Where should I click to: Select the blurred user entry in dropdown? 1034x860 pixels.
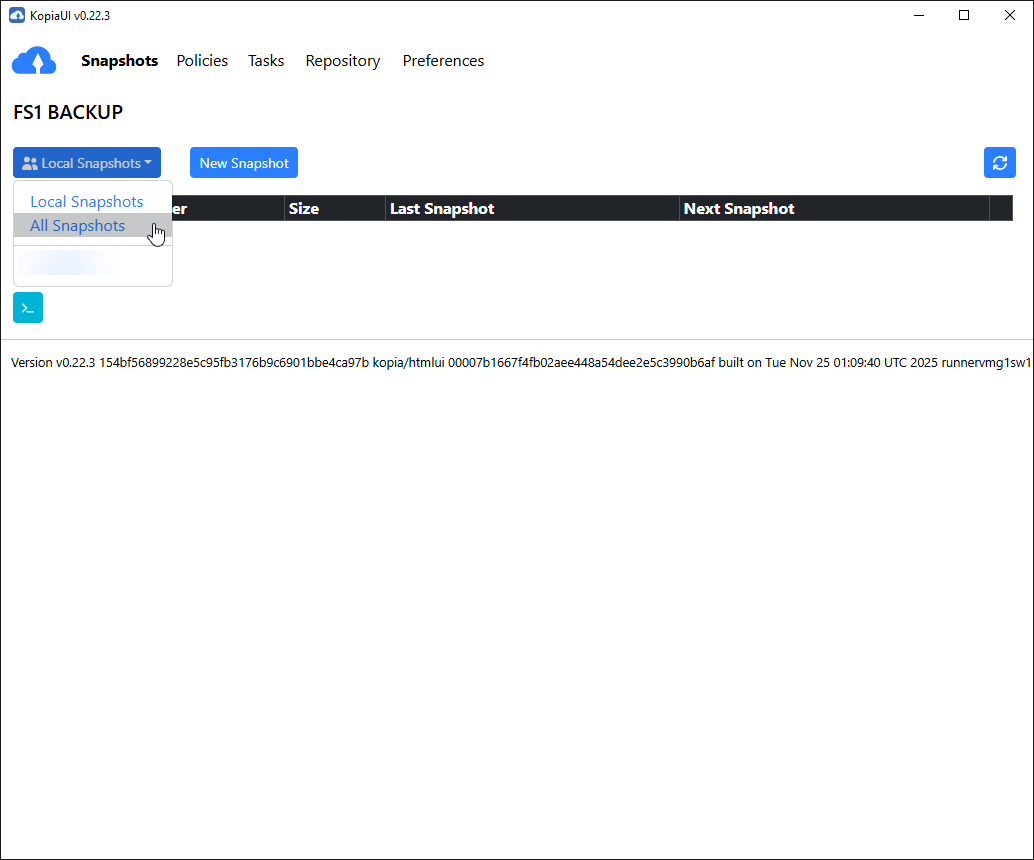(66, 263)
